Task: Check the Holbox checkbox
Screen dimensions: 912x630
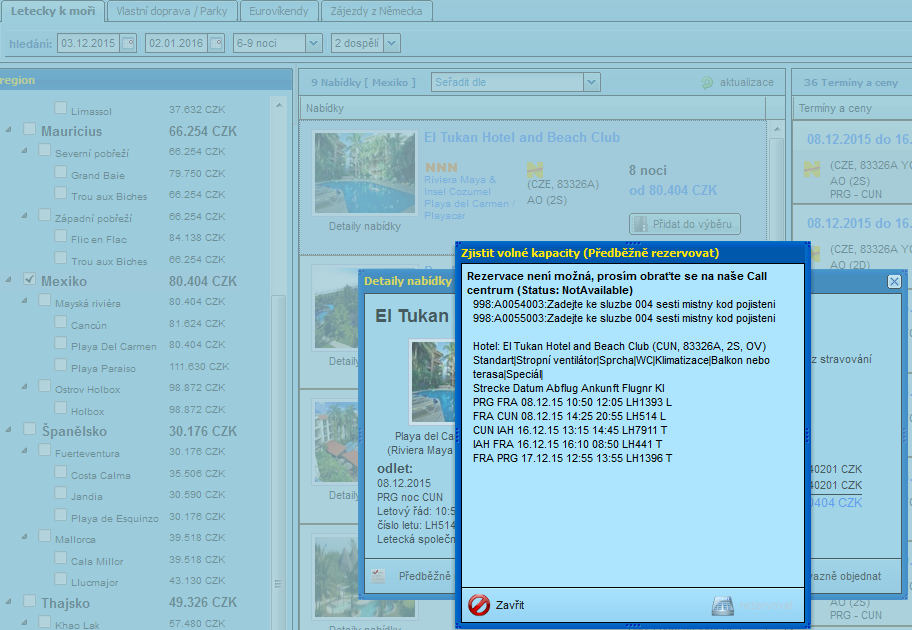Action: coord(60,408)
